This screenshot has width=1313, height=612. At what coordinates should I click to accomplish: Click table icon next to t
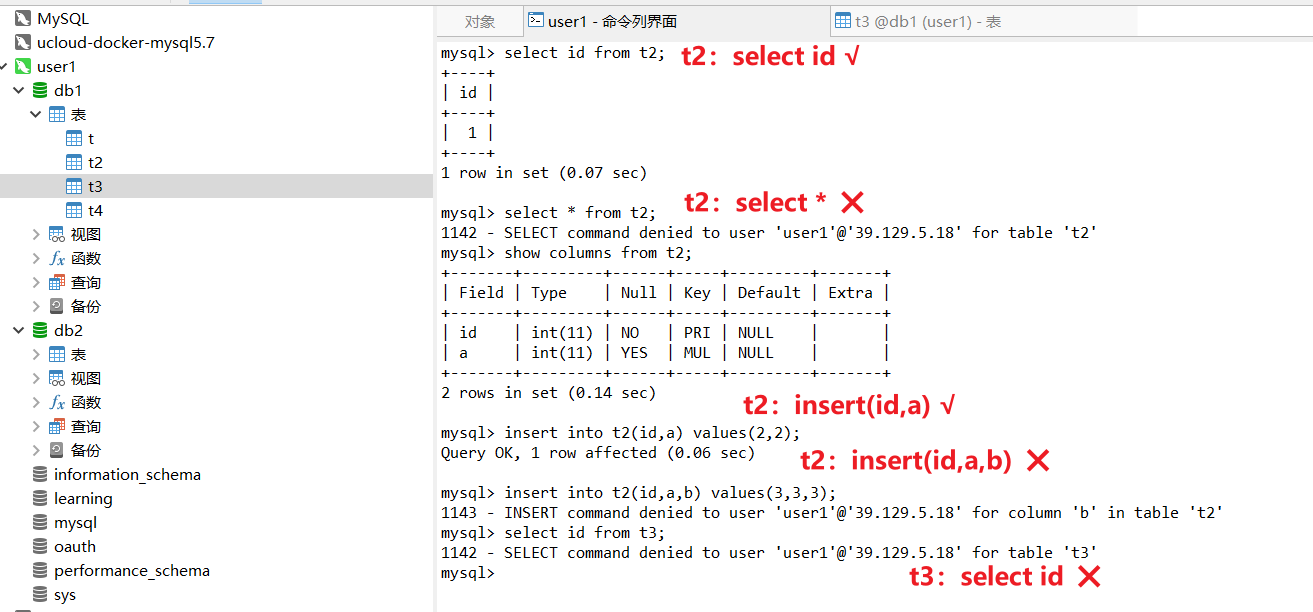point(74,138)
